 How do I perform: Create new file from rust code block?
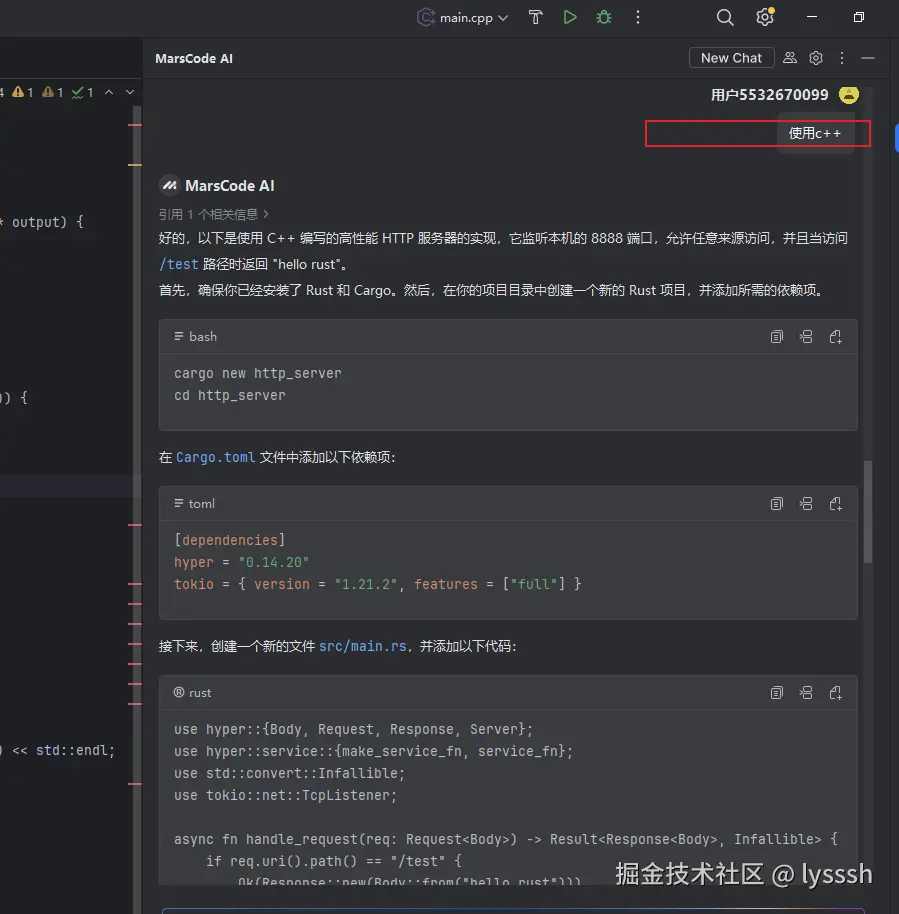(x=836, y=692)
